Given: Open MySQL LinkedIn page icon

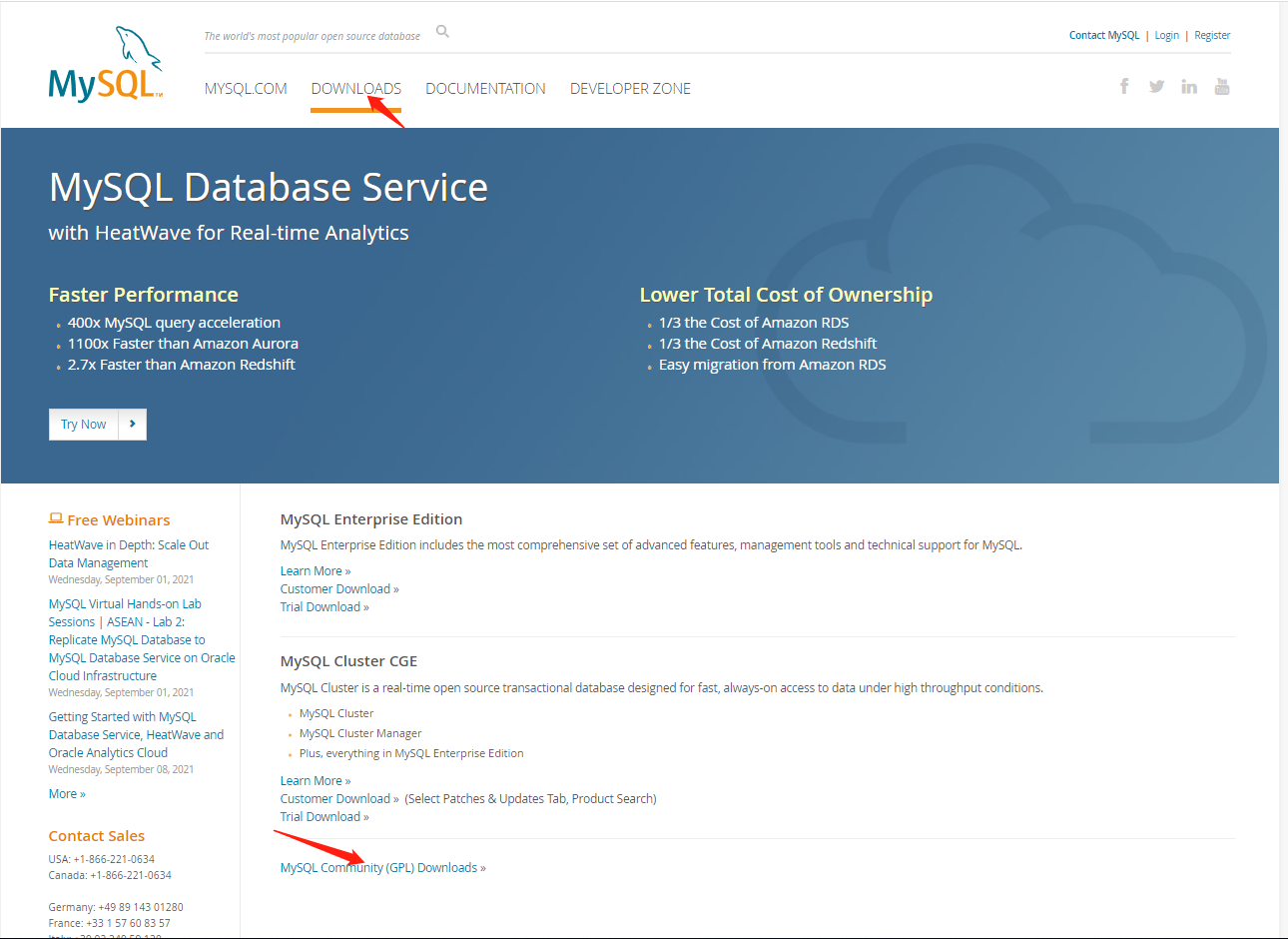Looking at the screenshot, I should 1188,86.
